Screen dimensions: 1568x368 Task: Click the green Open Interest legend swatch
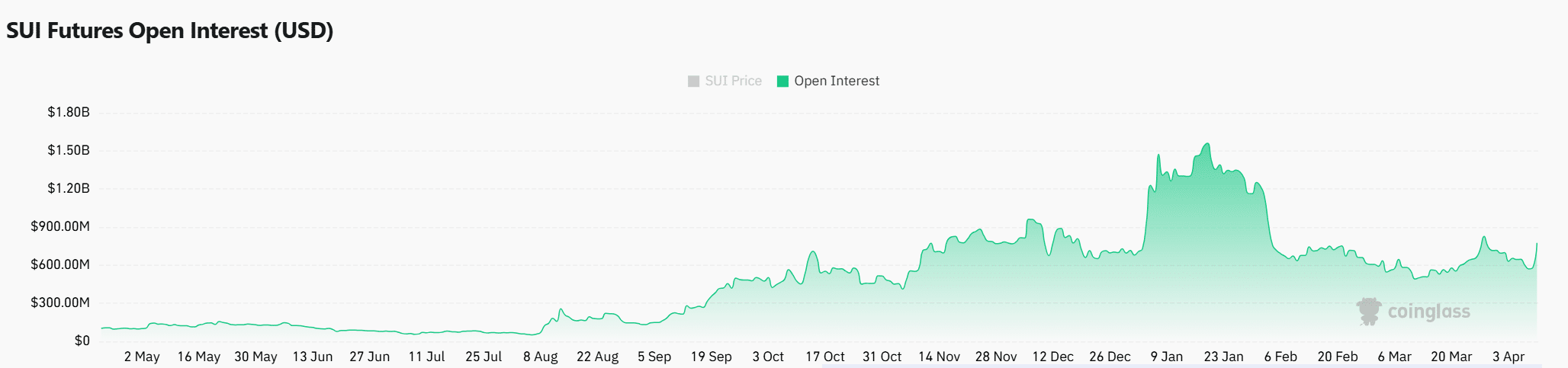782,81
